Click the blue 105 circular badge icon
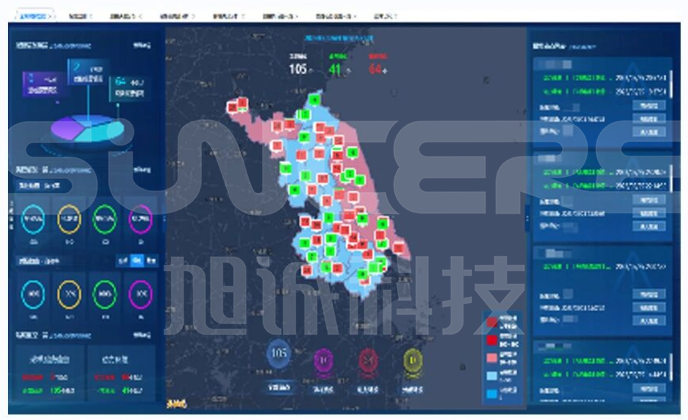 [x=279, y=353]
